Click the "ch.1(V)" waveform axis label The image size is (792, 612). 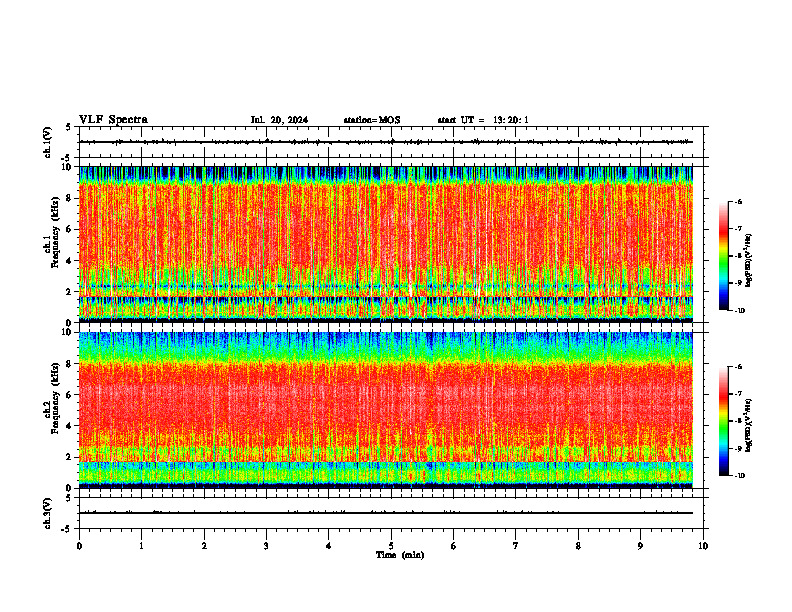click(47, 142)
